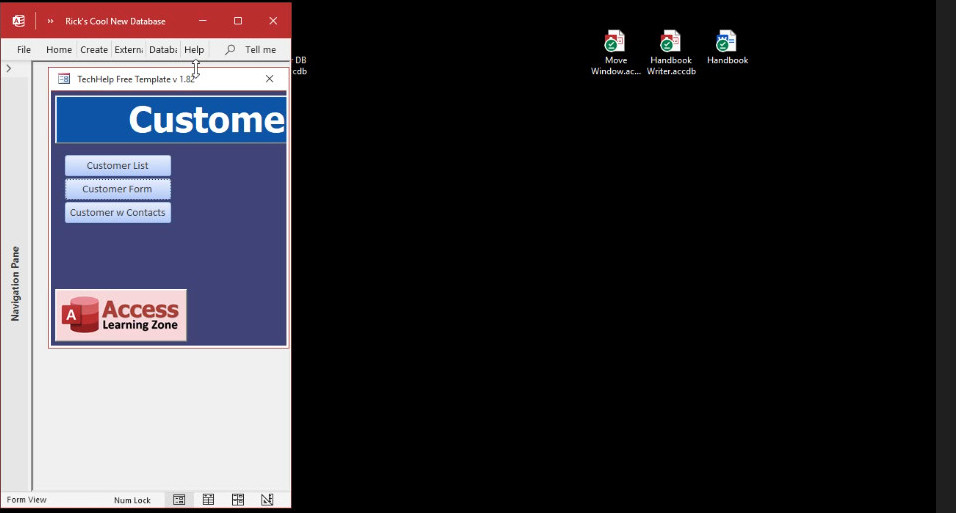Open the Help ribbon tab
Viewport: 956px width, 513px height.
(194, 50)
